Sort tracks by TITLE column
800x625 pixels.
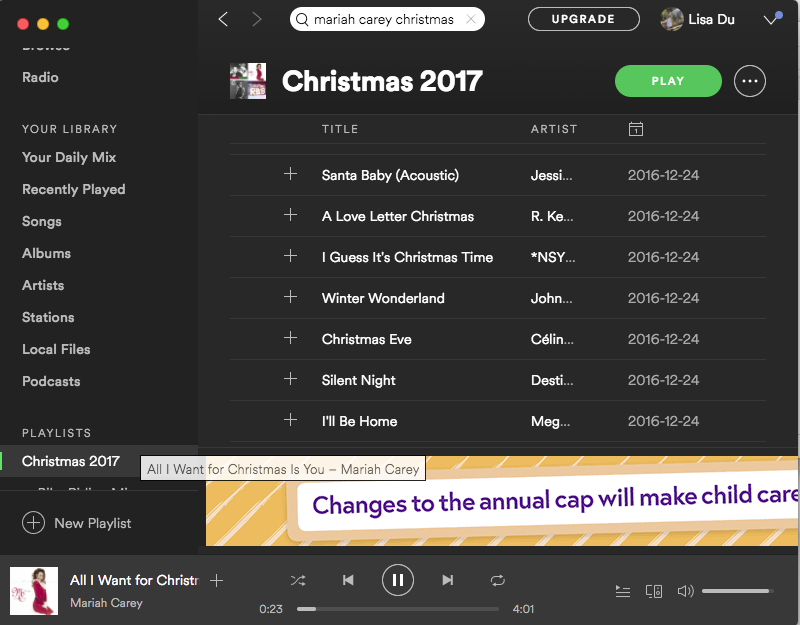(340, 129)
